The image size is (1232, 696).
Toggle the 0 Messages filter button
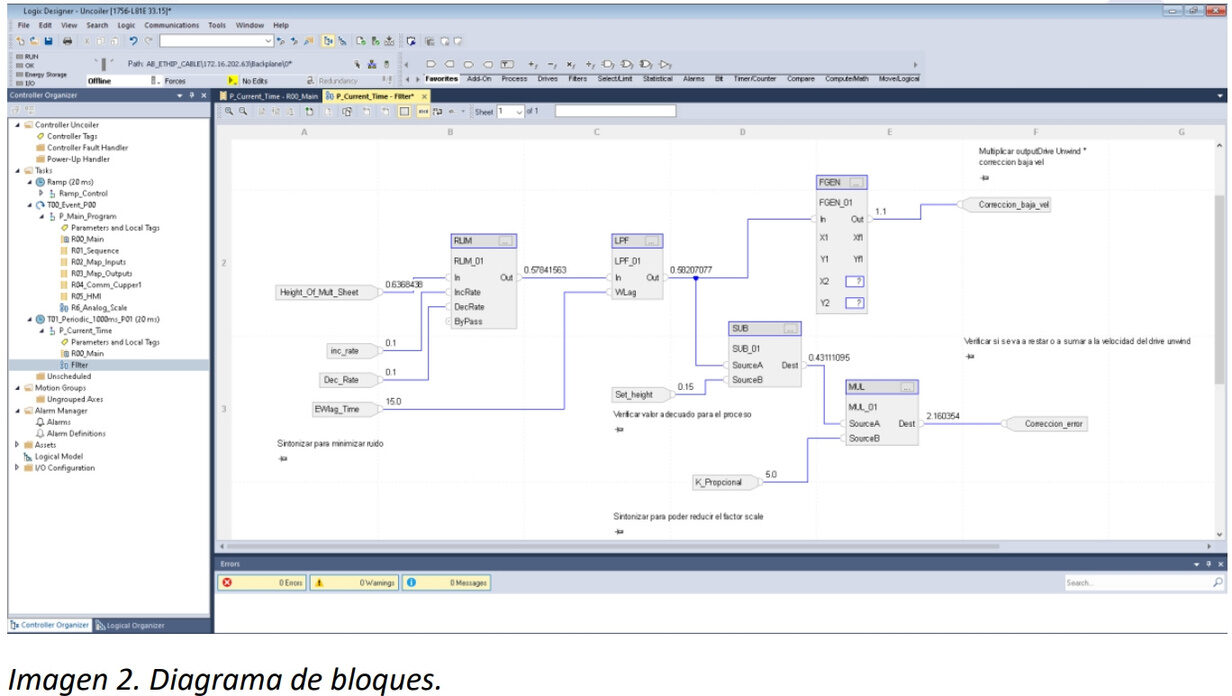[x=447, y=582]
